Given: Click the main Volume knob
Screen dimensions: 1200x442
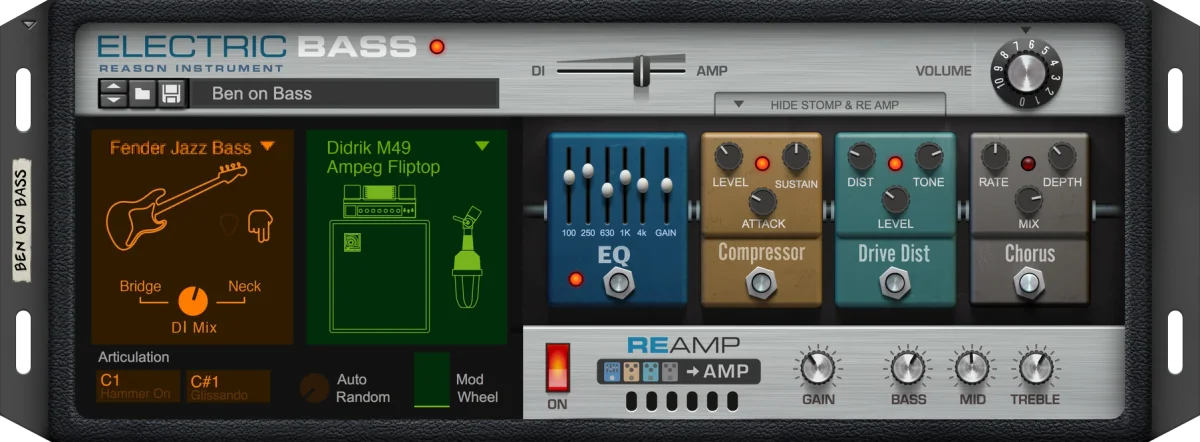Looking at the screenshot, I should pos(1027,72).
